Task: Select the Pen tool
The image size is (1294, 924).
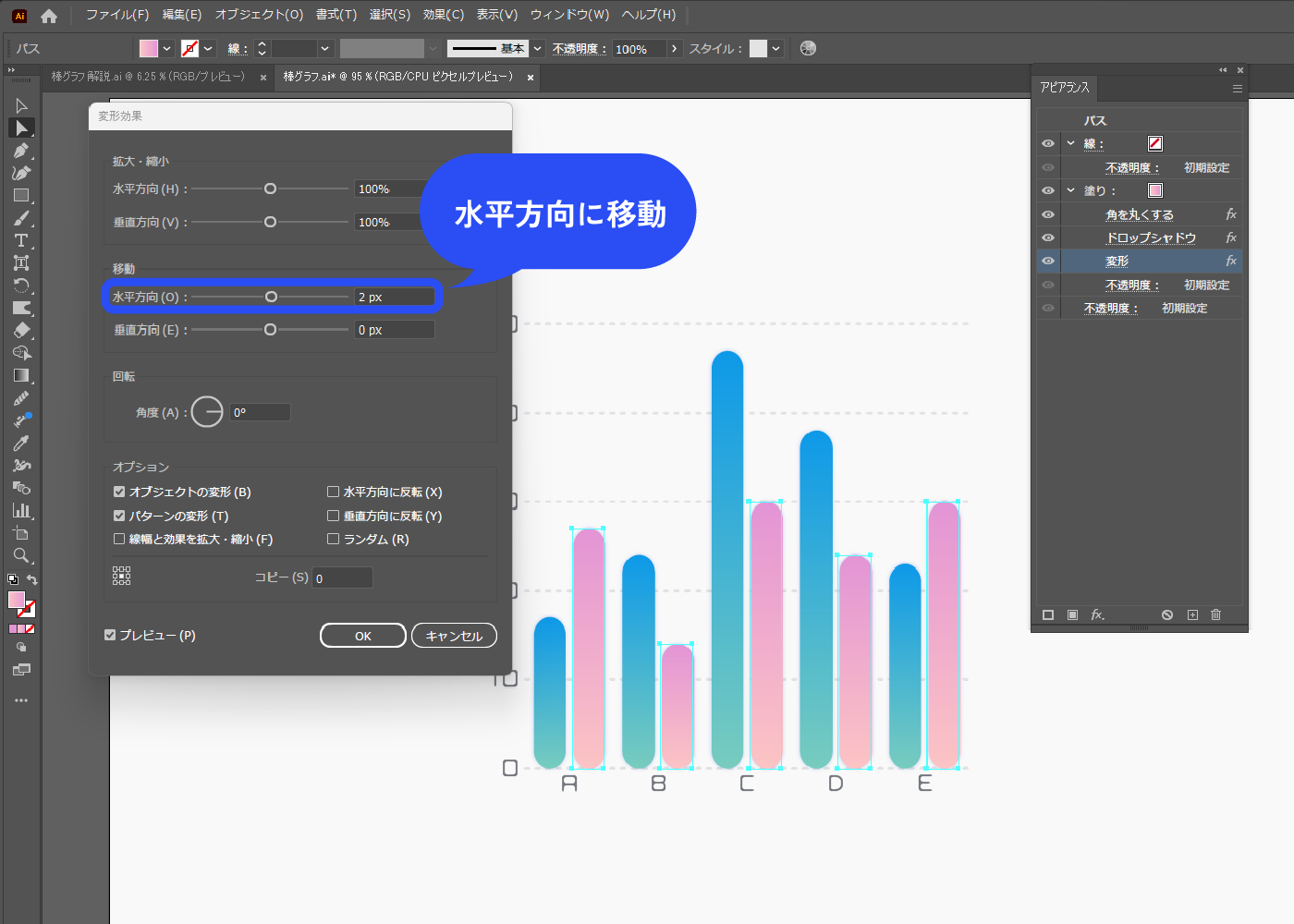Action: 21,150
